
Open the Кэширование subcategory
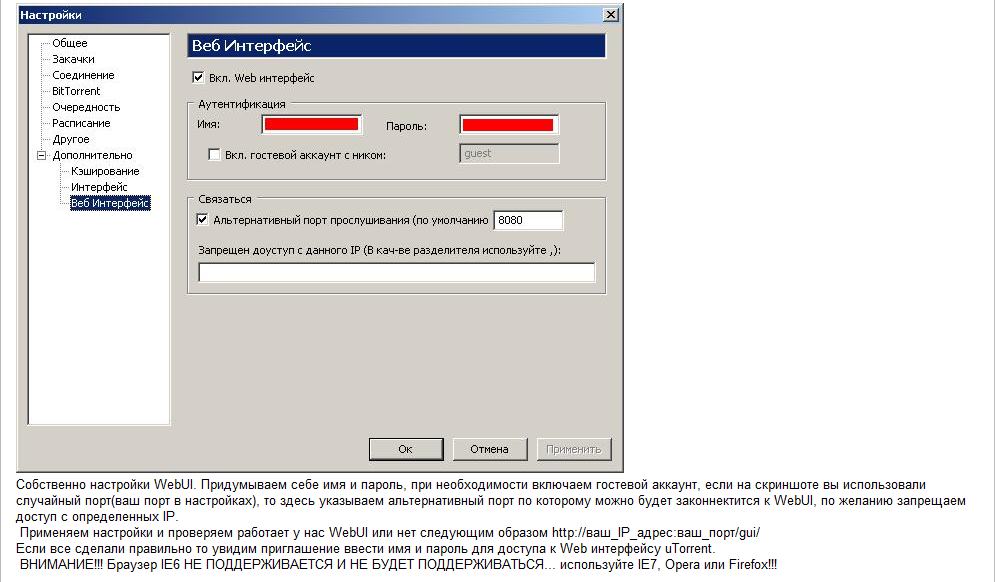105,171
